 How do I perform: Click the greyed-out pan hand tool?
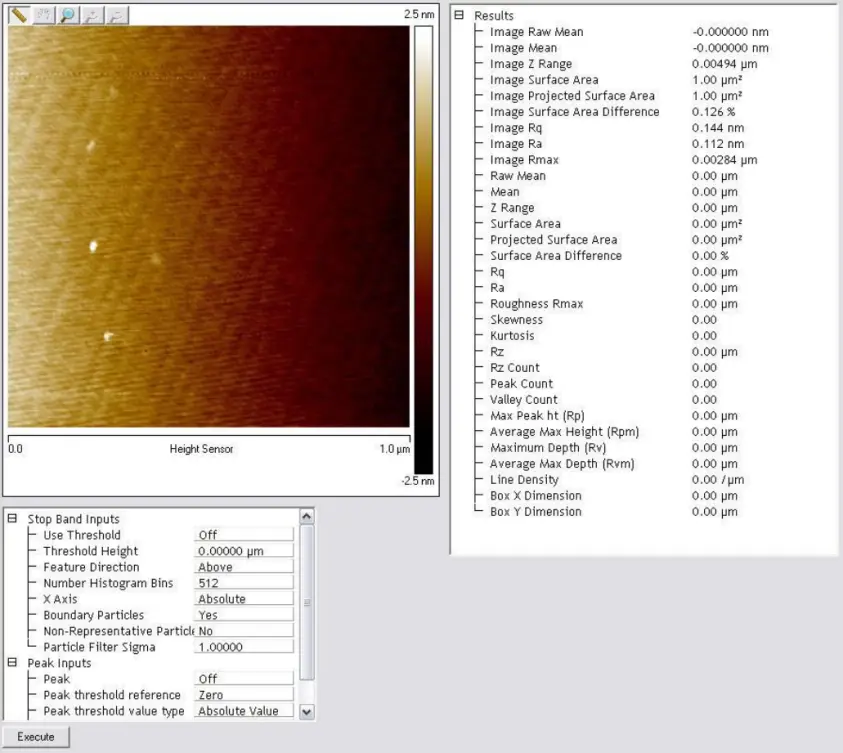point(44,15)
